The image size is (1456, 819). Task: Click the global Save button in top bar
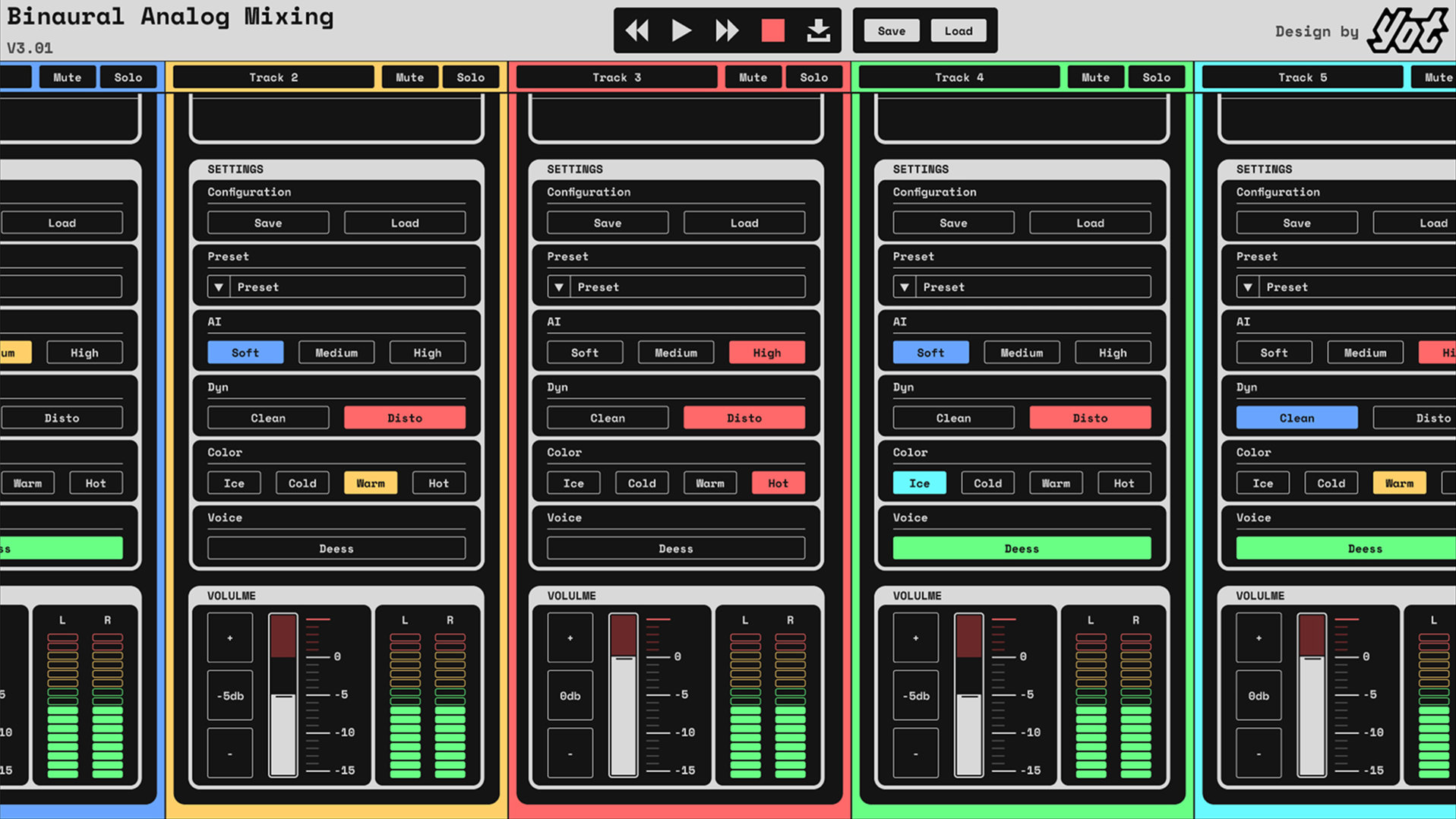[891, 31]
